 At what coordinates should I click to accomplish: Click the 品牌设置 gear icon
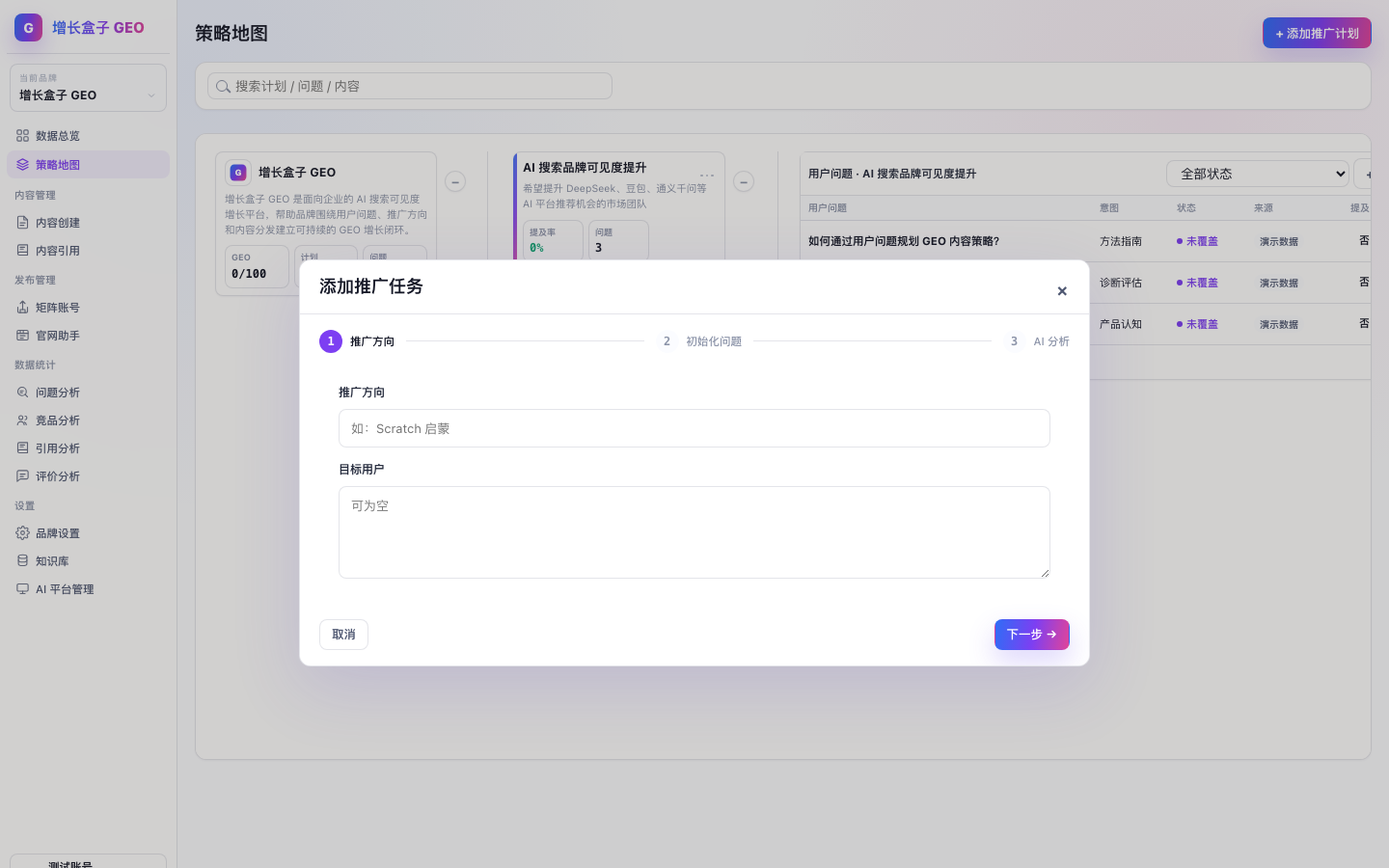22,533
